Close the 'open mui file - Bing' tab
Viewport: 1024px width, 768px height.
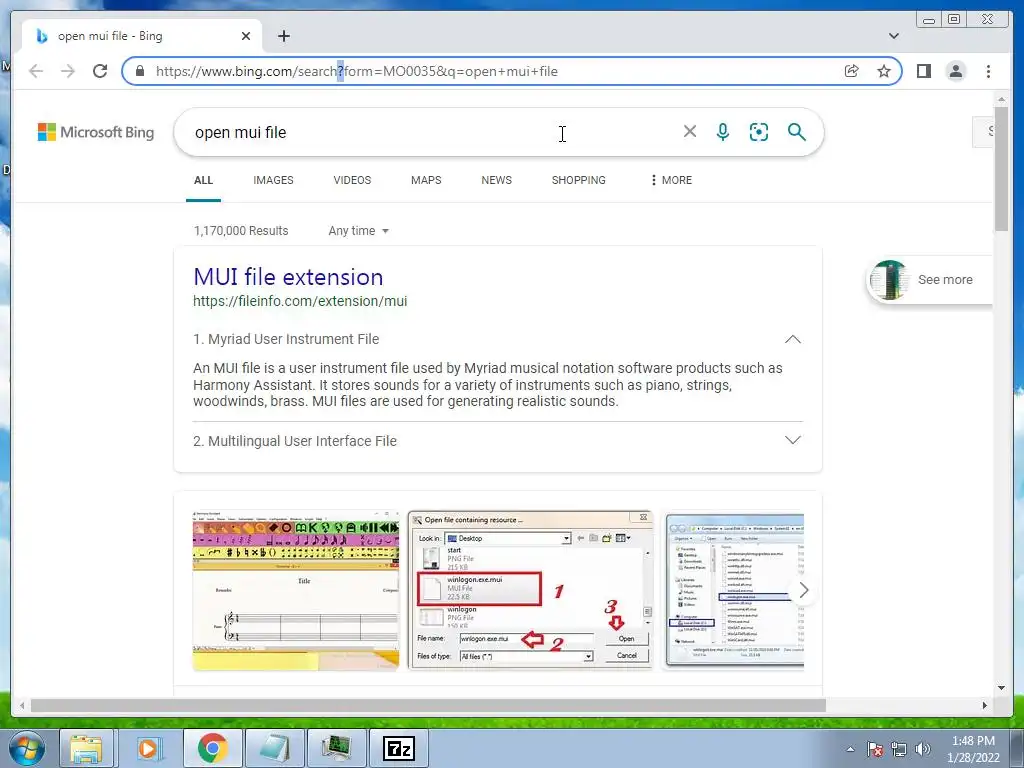click(246, 36)
